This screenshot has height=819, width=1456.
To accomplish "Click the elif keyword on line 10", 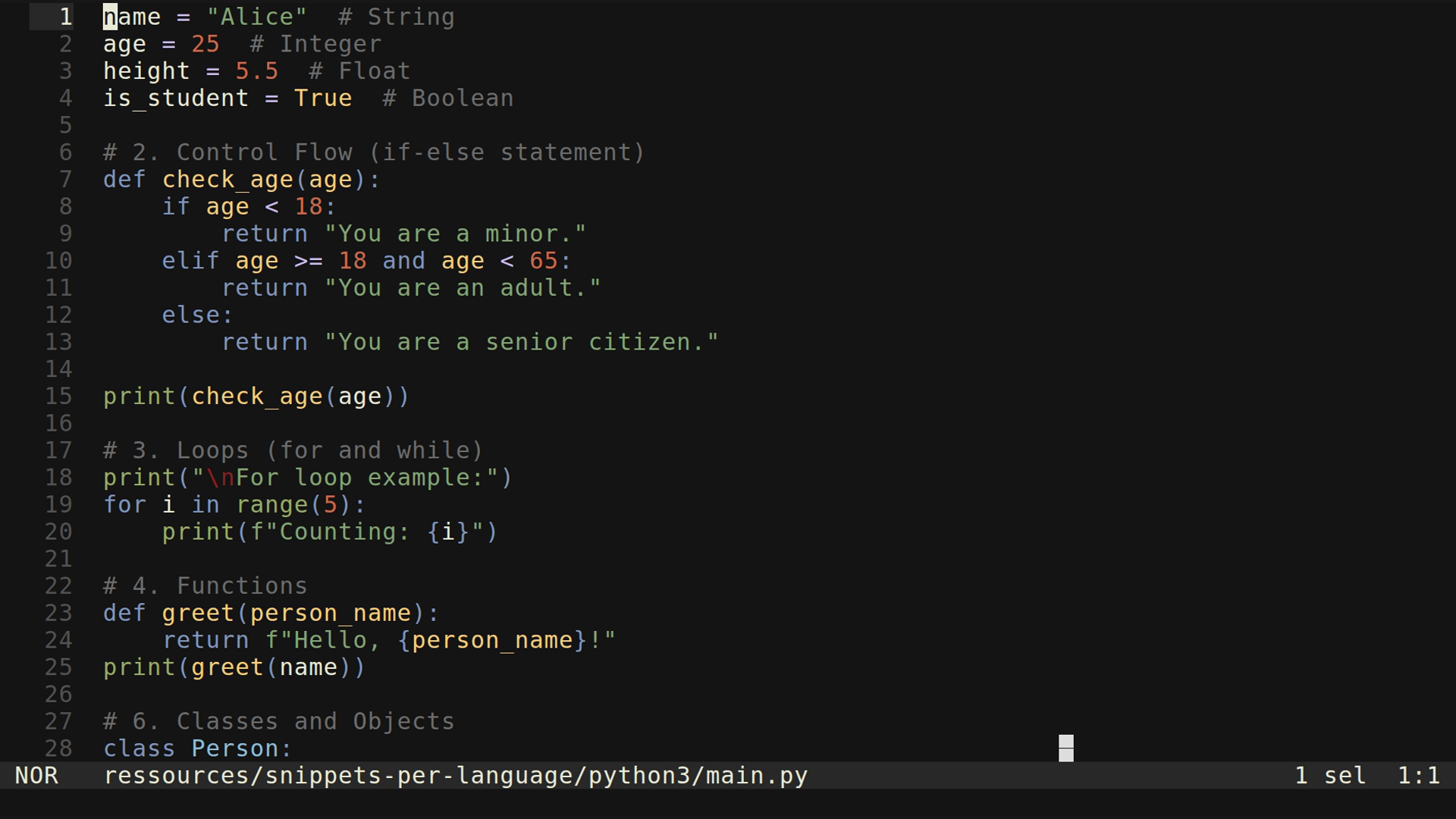I will click(190, 260).
